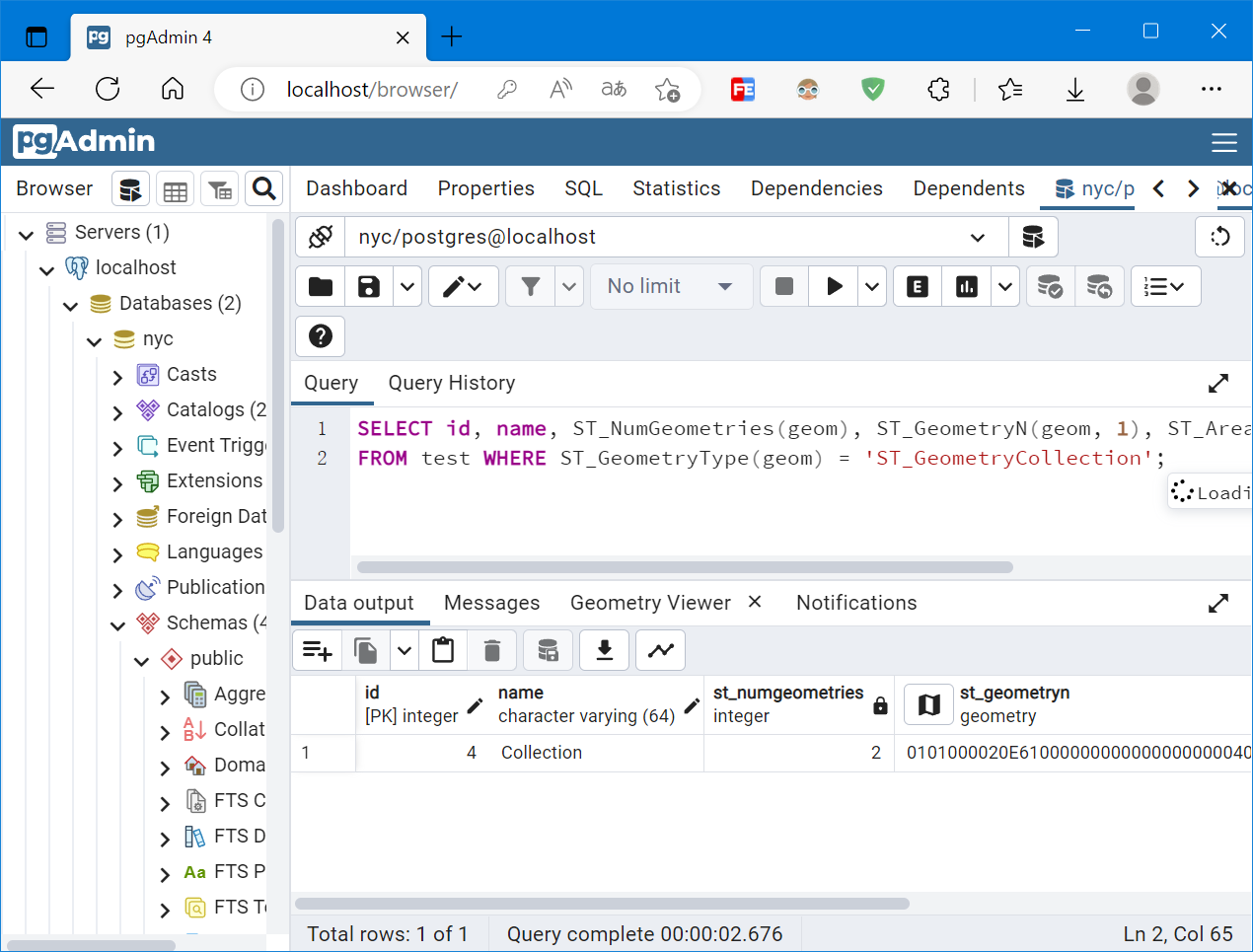Apply the filter rows funnel
This screenshot has width=1253, height=952.
coord(531,287)
